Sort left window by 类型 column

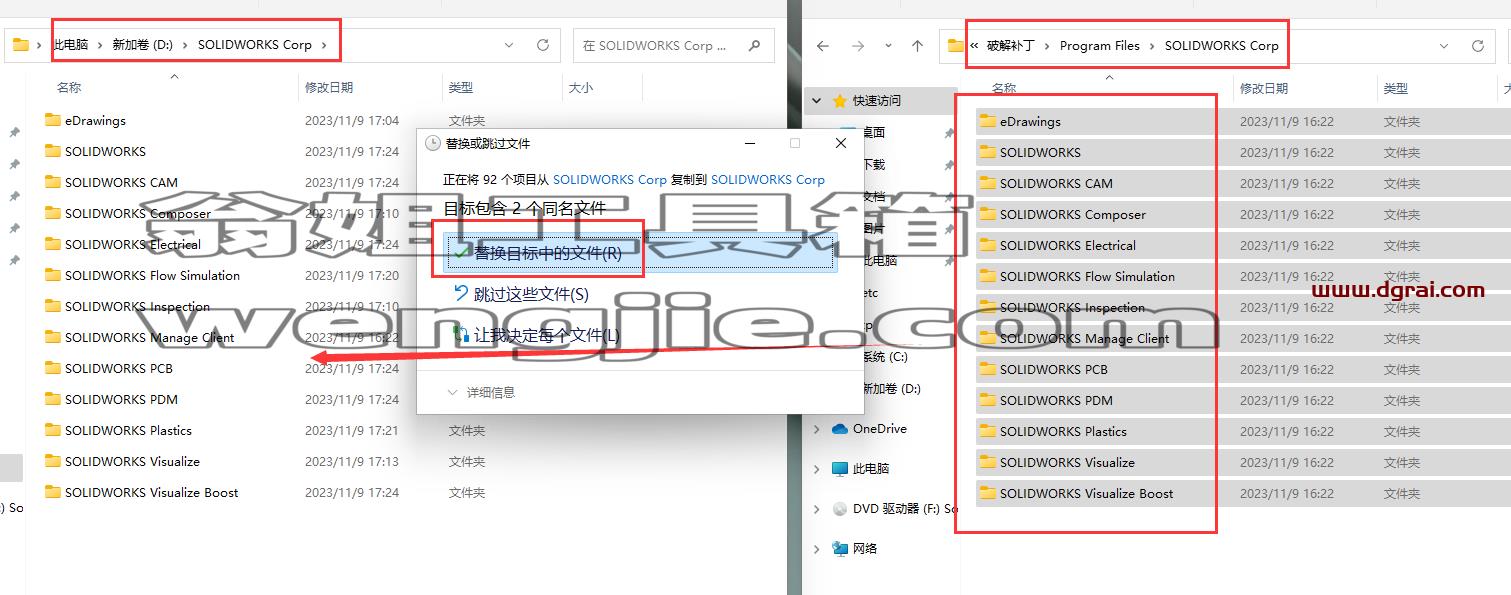click(x=461, y=88)
